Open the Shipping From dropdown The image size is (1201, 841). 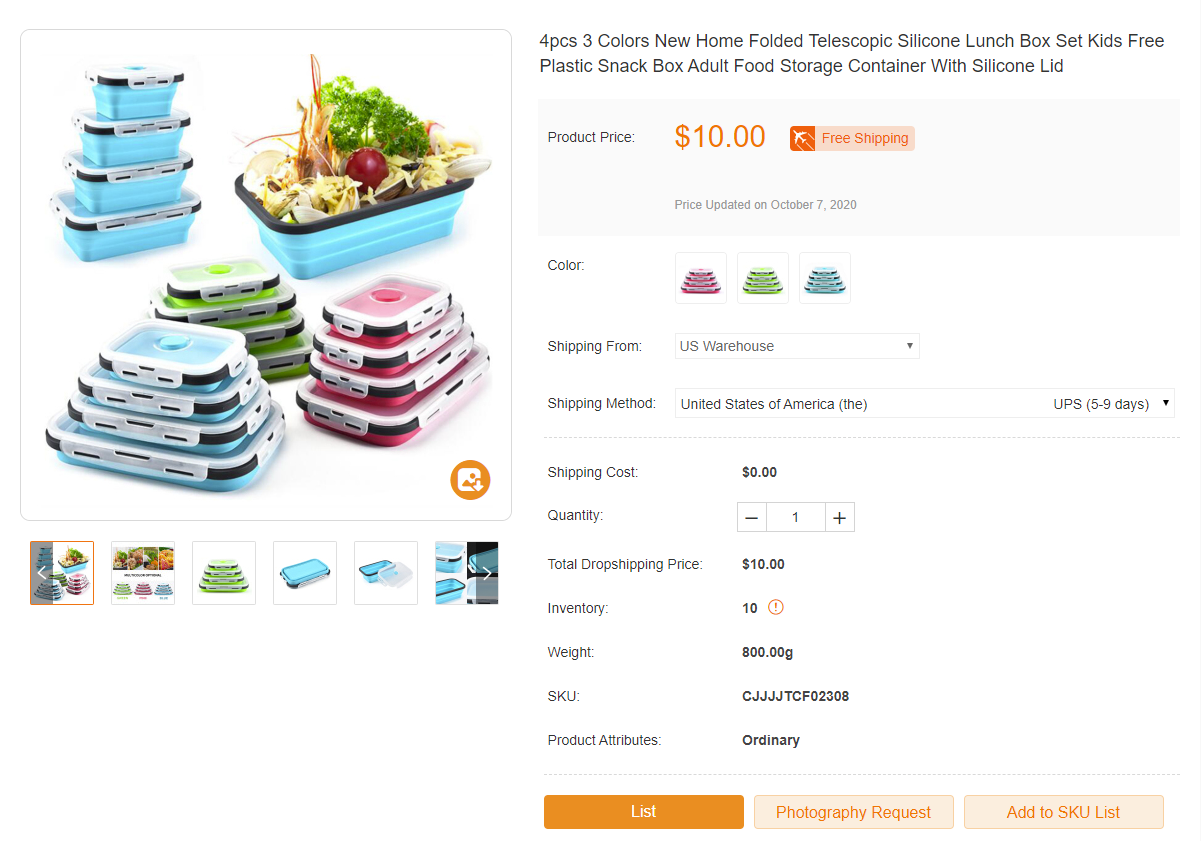[797, 346]
